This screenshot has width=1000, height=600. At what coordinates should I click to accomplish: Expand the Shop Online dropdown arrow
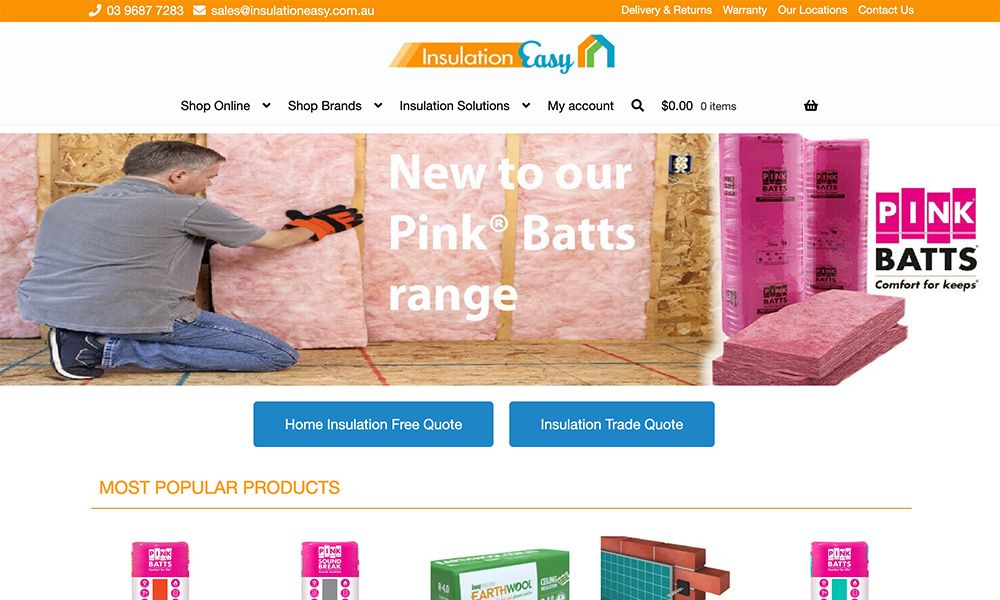(267, 106)
